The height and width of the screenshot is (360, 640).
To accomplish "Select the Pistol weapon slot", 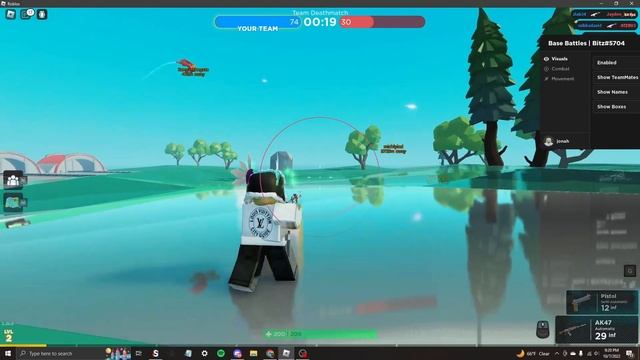I will 602,302.
